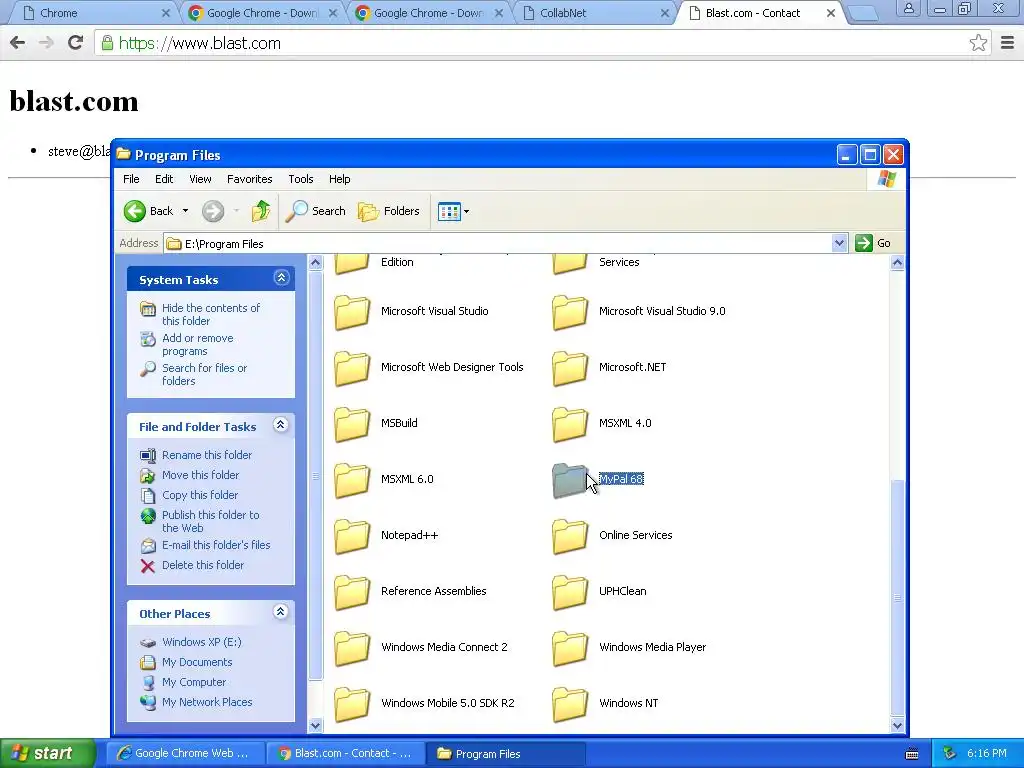Collapse the System Tasks panel

(281, 278)
